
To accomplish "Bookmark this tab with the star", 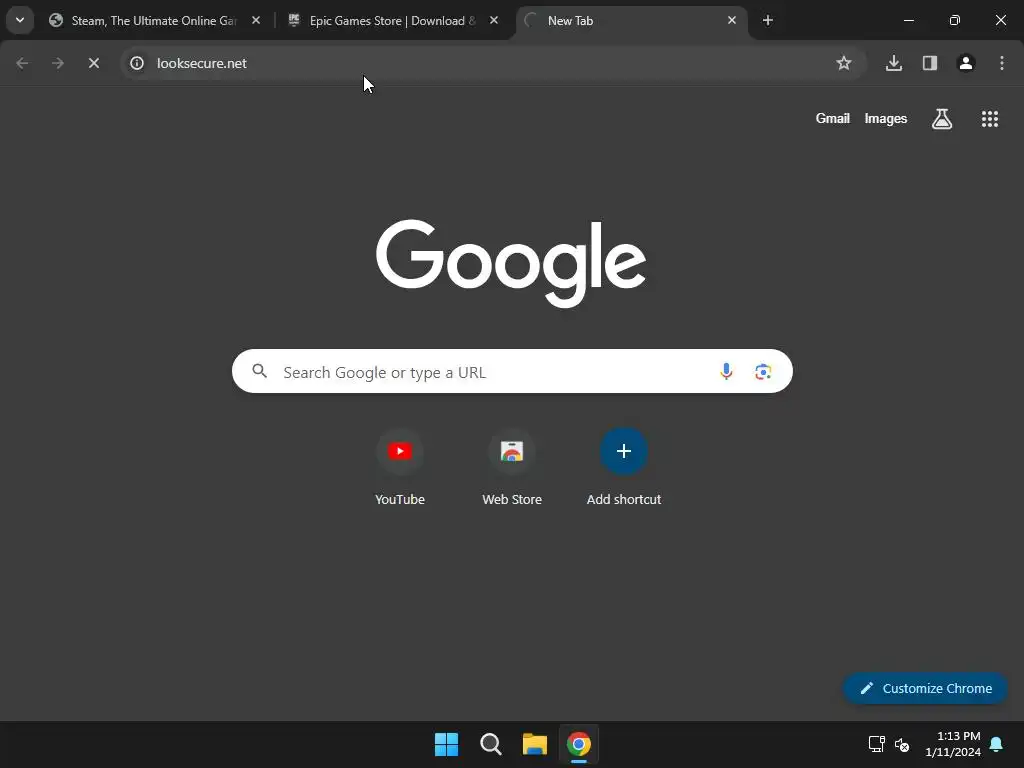I will [x=844, y=63].
